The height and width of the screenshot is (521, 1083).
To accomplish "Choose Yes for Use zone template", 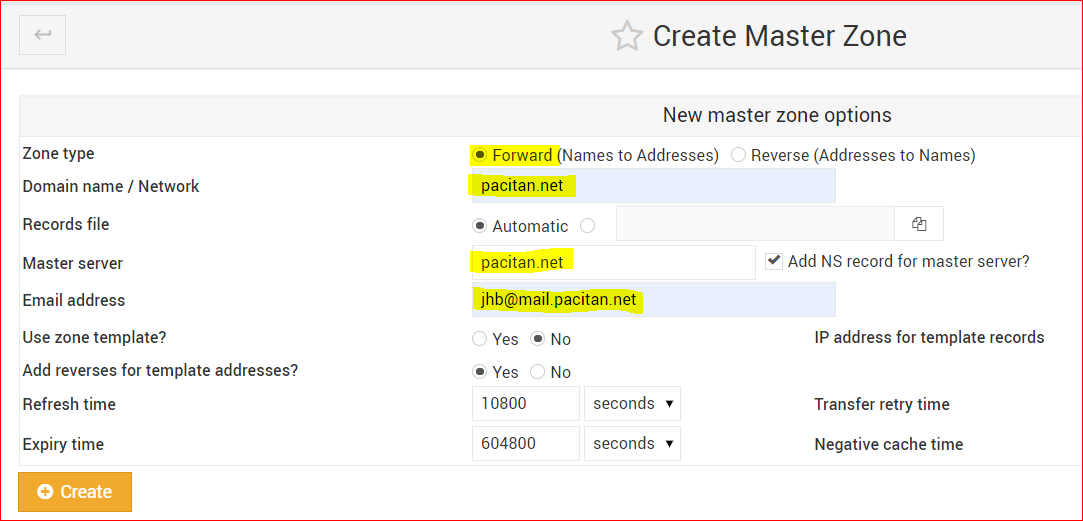I will point(480,339).
